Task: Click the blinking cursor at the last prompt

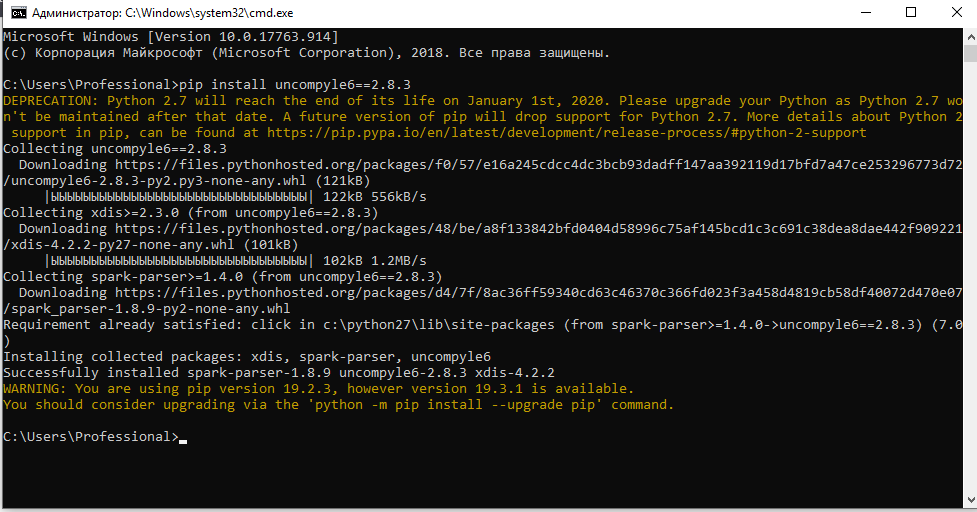Action: tap(182, 438)
